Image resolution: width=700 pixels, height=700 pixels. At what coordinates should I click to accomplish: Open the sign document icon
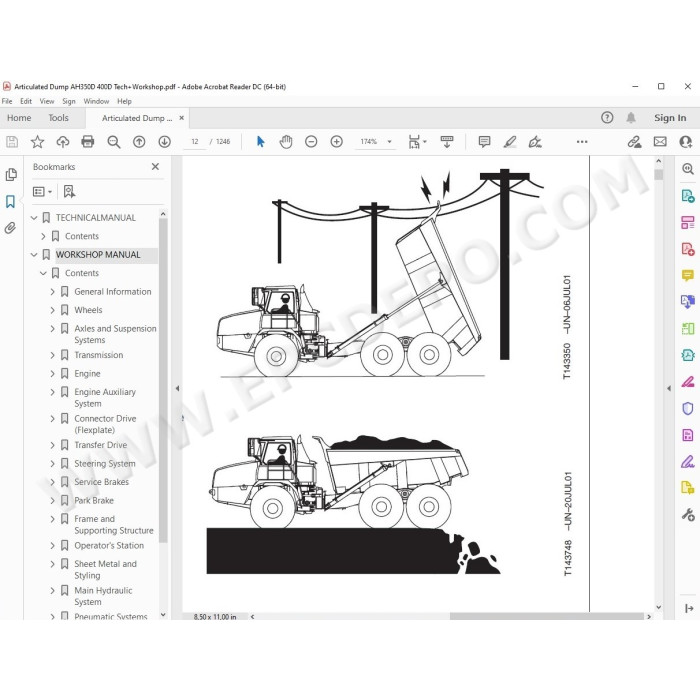click(x=535, y=142)
